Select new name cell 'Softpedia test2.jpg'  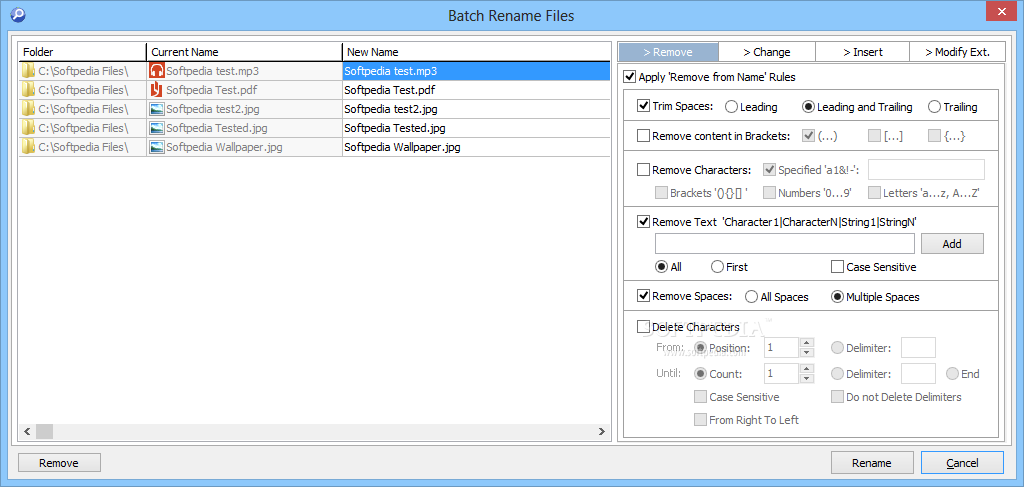click(x=476, y=109)
